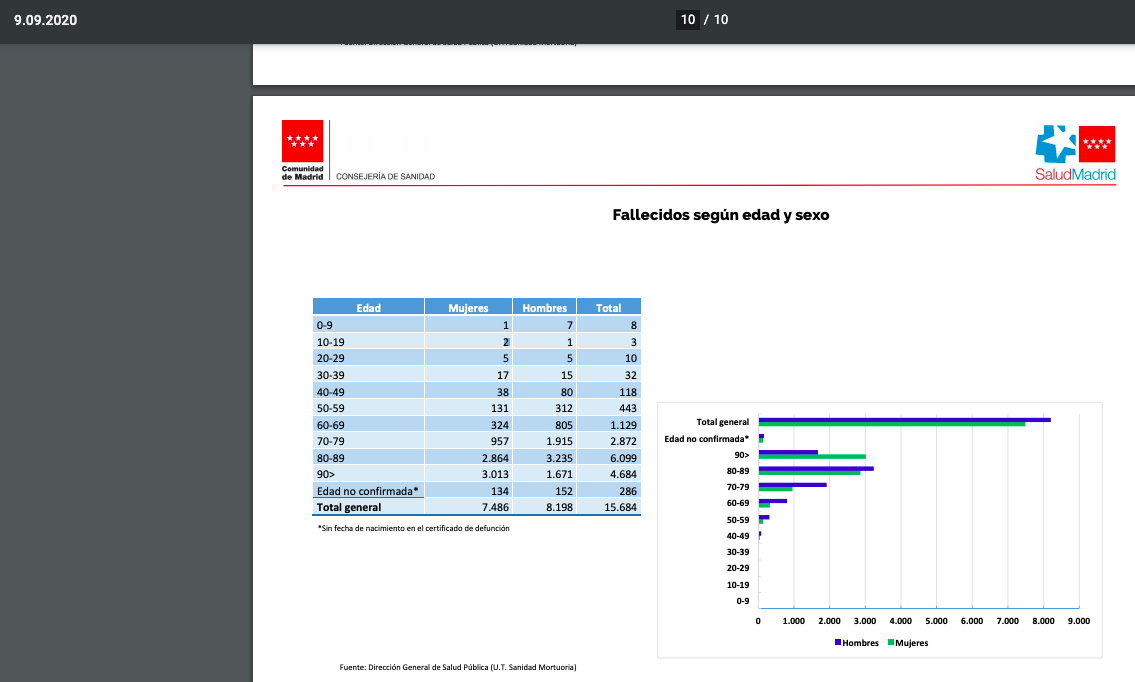Click the Fuente footer text at page bottom

[x=458, y=667]
